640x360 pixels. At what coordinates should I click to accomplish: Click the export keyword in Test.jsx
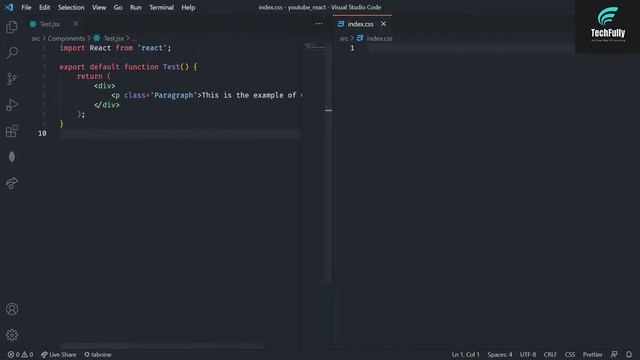click(x=72, y=67)
